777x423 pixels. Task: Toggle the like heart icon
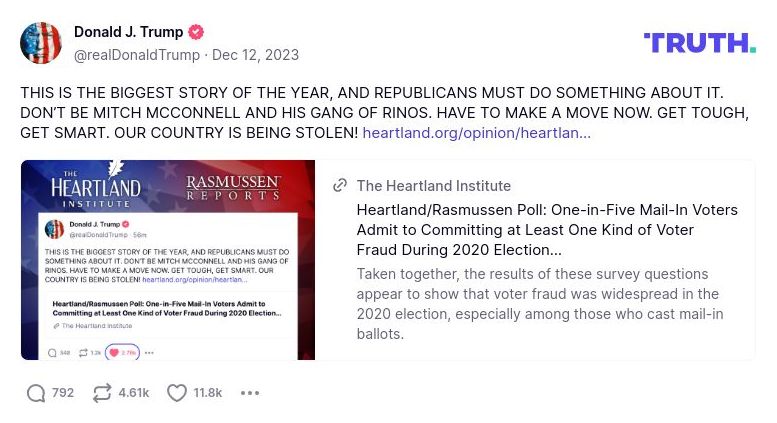[x=177, y=393]
